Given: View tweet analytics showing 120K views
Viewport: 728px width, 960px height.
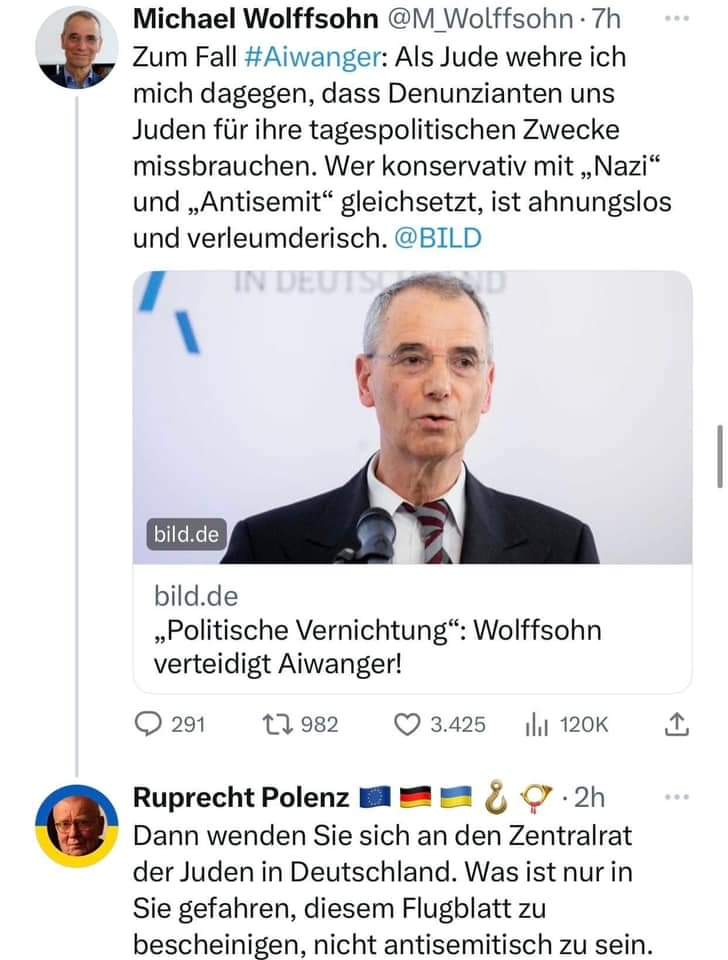Looking at the screenshot, I should (536, 724).
